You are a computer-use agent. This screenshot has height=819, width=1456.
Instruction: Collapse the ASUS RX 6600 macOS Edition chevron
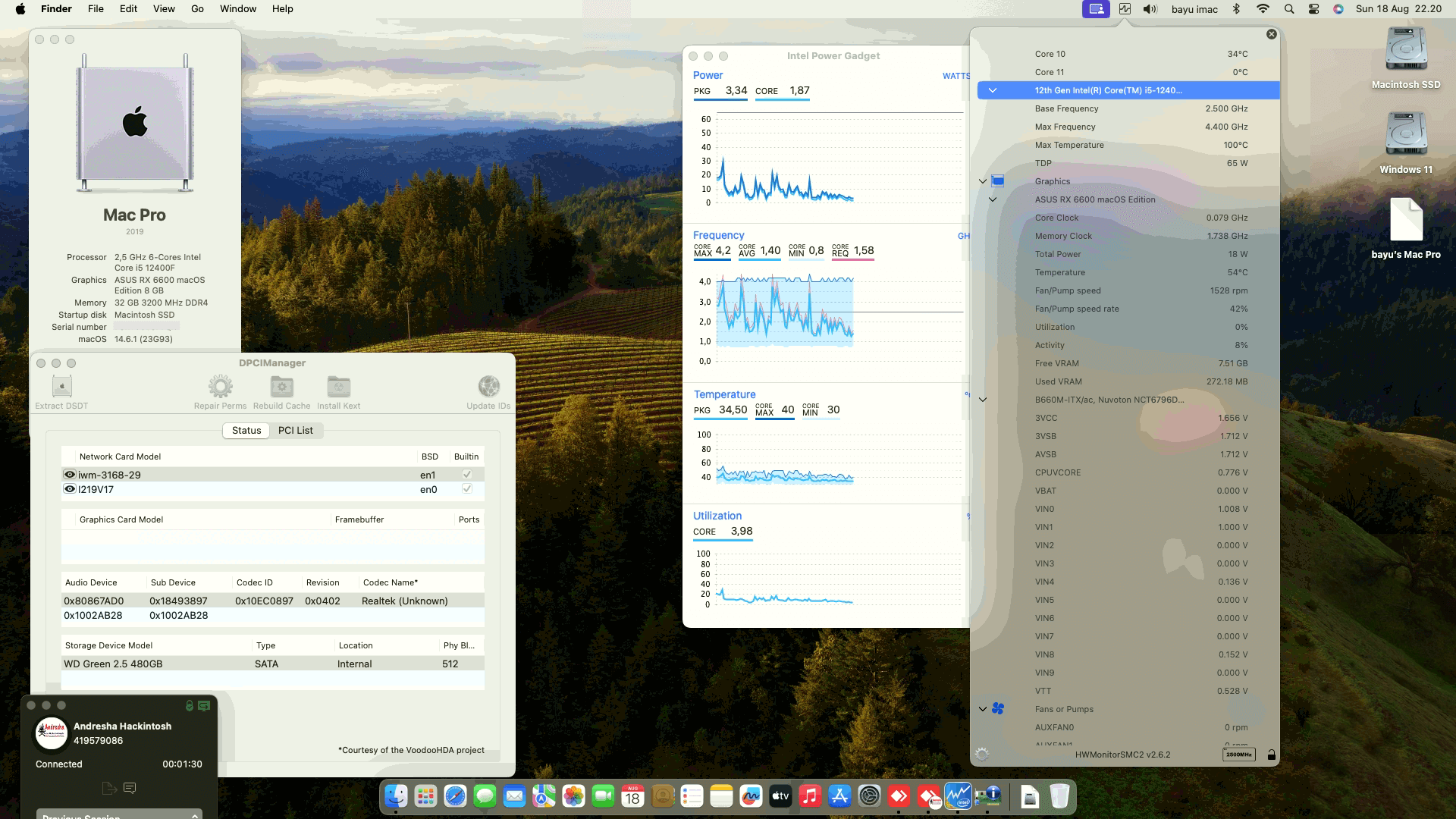[x=992, y=199]
